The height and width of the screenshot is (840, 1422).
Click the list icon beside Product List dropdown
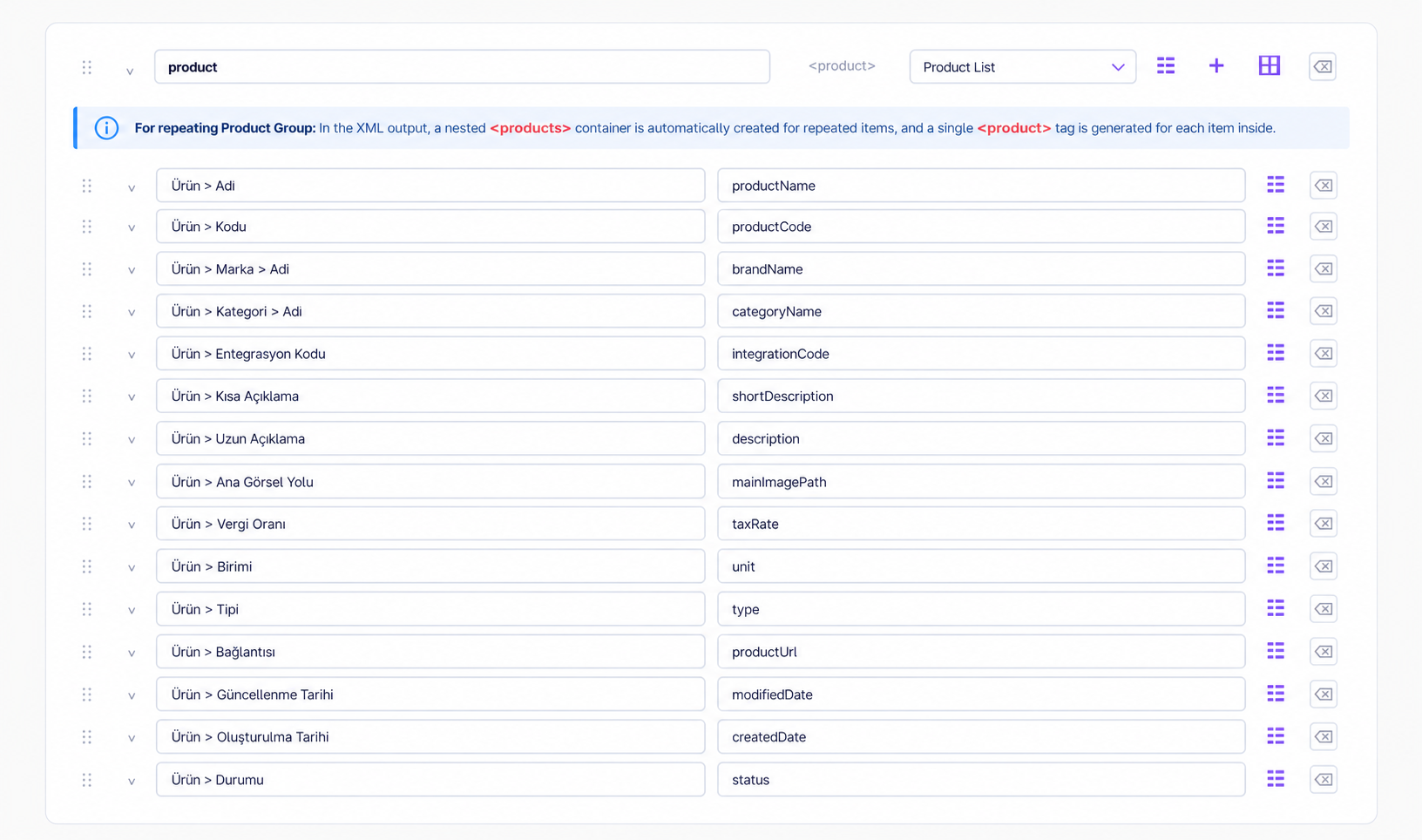click(x=1166, y=66)
